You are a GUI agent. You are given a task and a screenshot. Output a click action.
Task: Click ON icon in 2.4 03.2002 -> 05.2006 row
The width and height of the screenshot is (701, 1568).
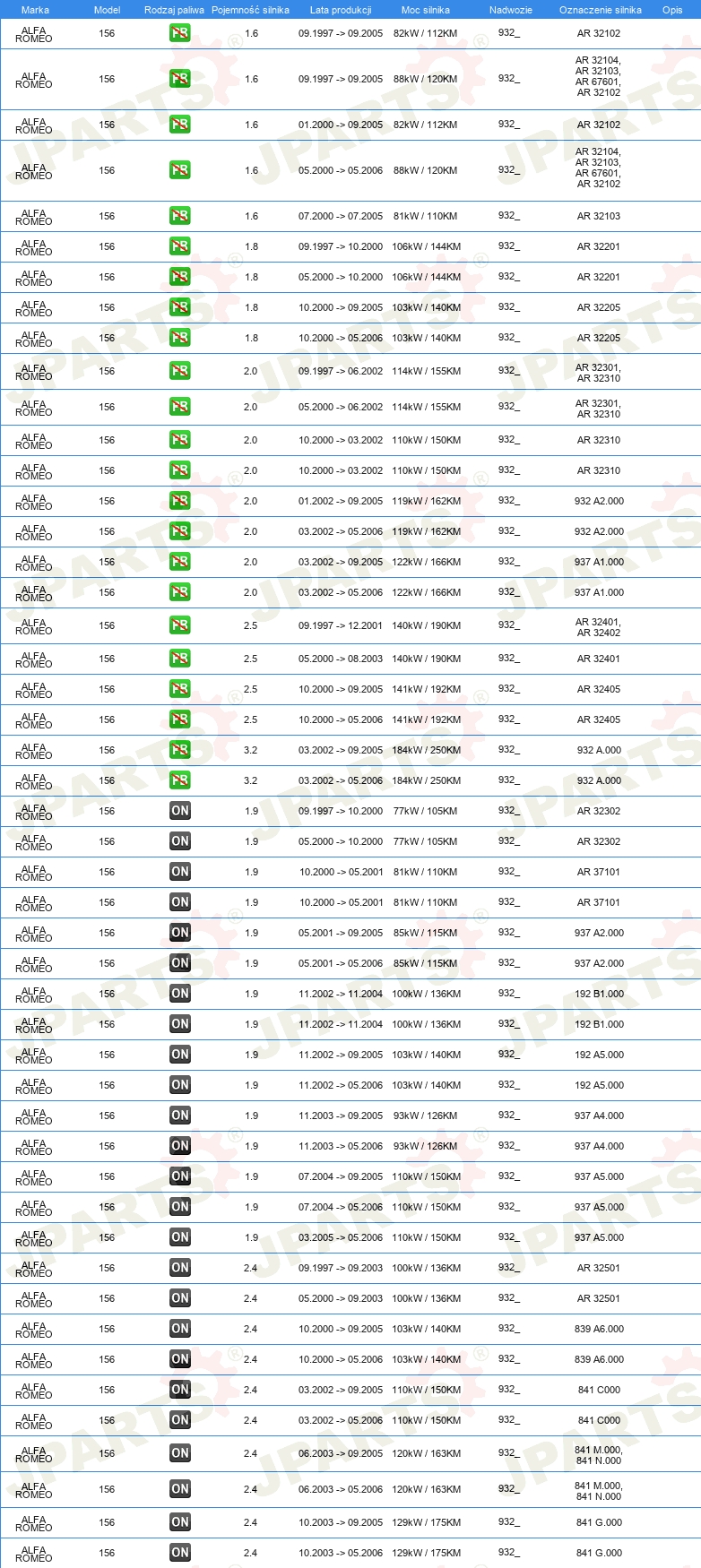180,1420
